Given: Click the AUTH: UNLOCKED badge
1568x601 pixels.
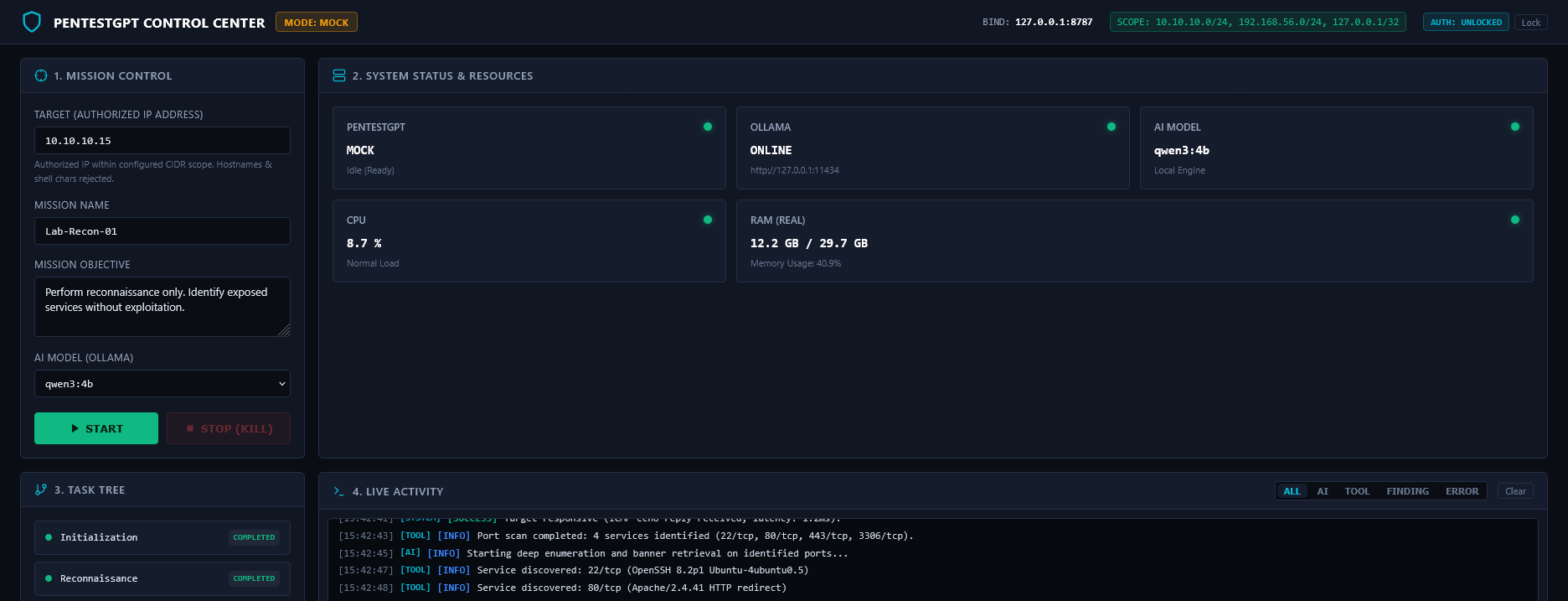Looking at the screenshot, I should (x=1466, y=23).
